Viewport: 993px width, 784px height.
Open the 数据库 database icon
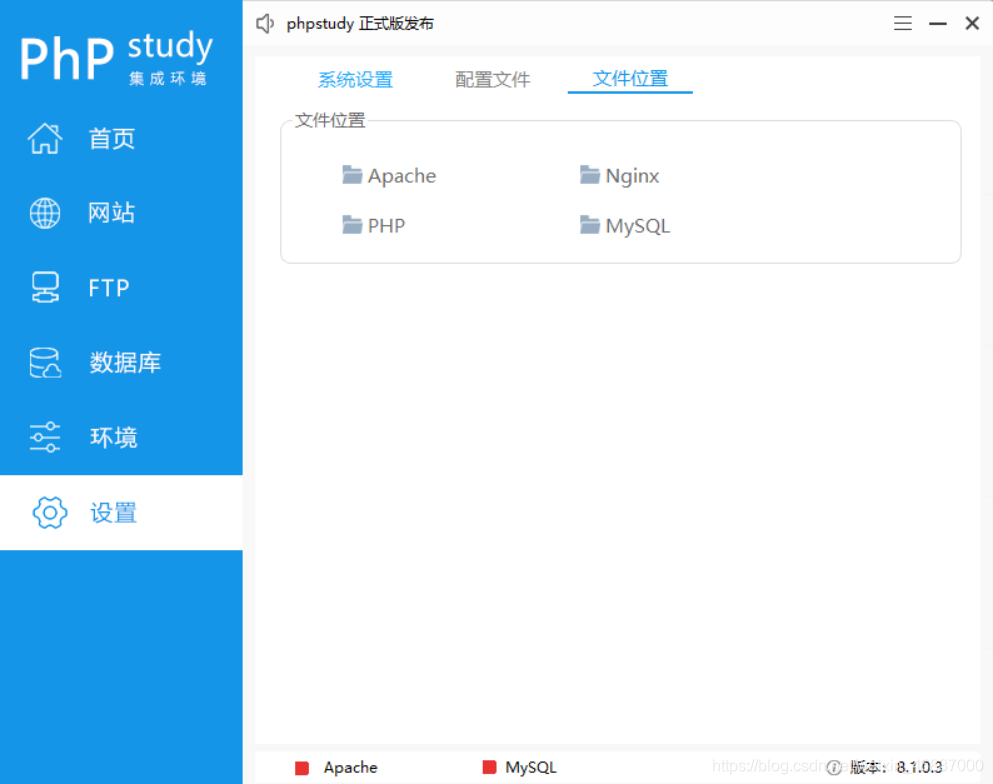click(x=44, y=362)
